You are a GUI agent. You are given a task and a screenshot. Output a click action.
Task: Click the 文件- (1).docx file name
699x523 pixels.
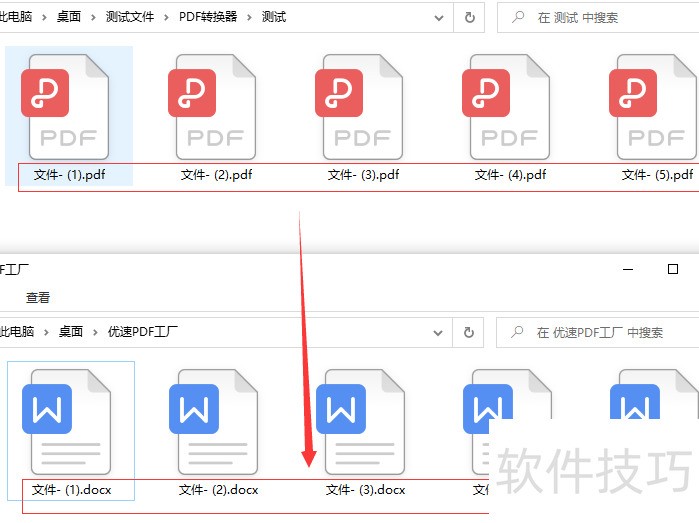[x=72, y=490]
